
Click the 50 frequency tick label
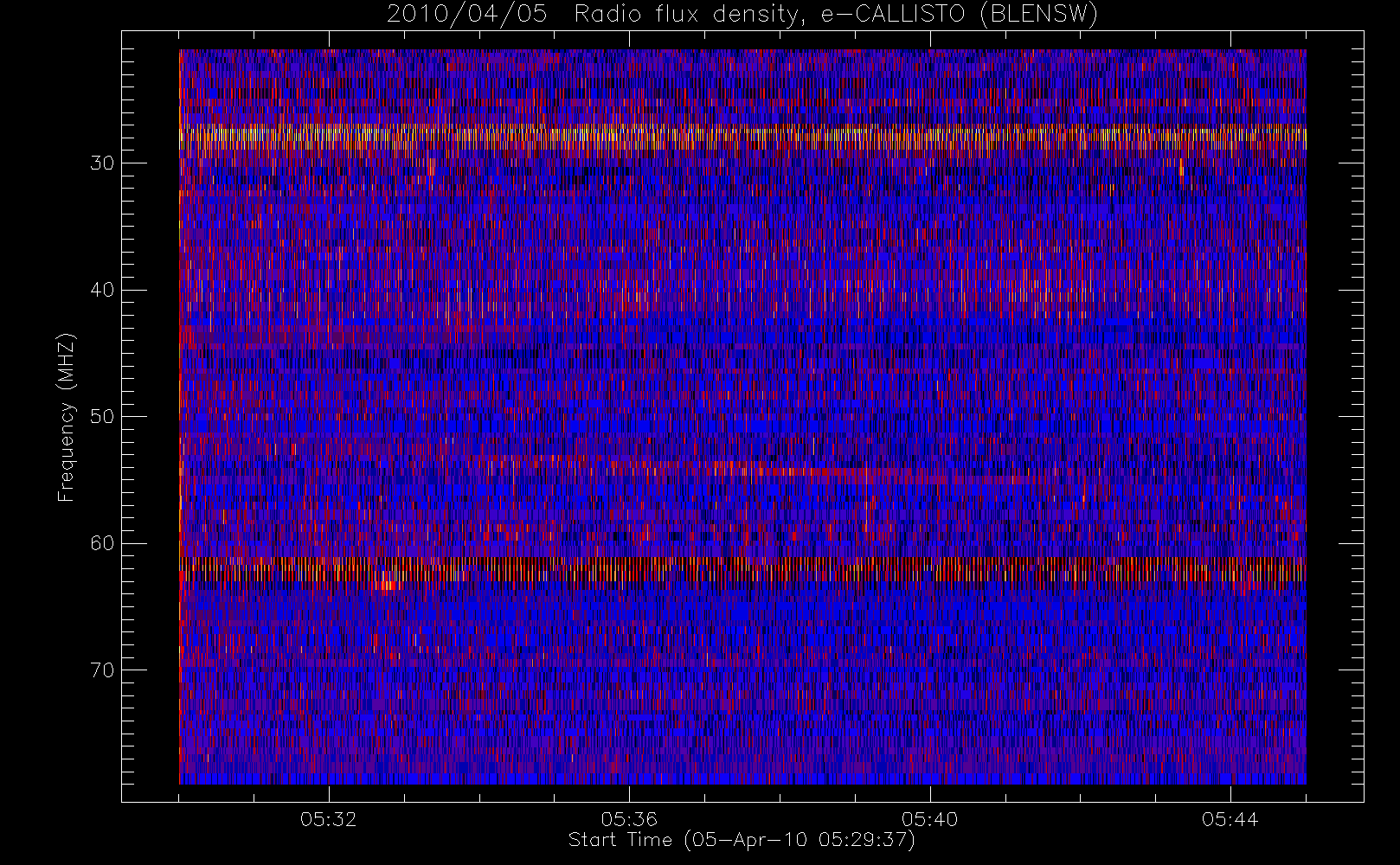click(x=102, y=417)
